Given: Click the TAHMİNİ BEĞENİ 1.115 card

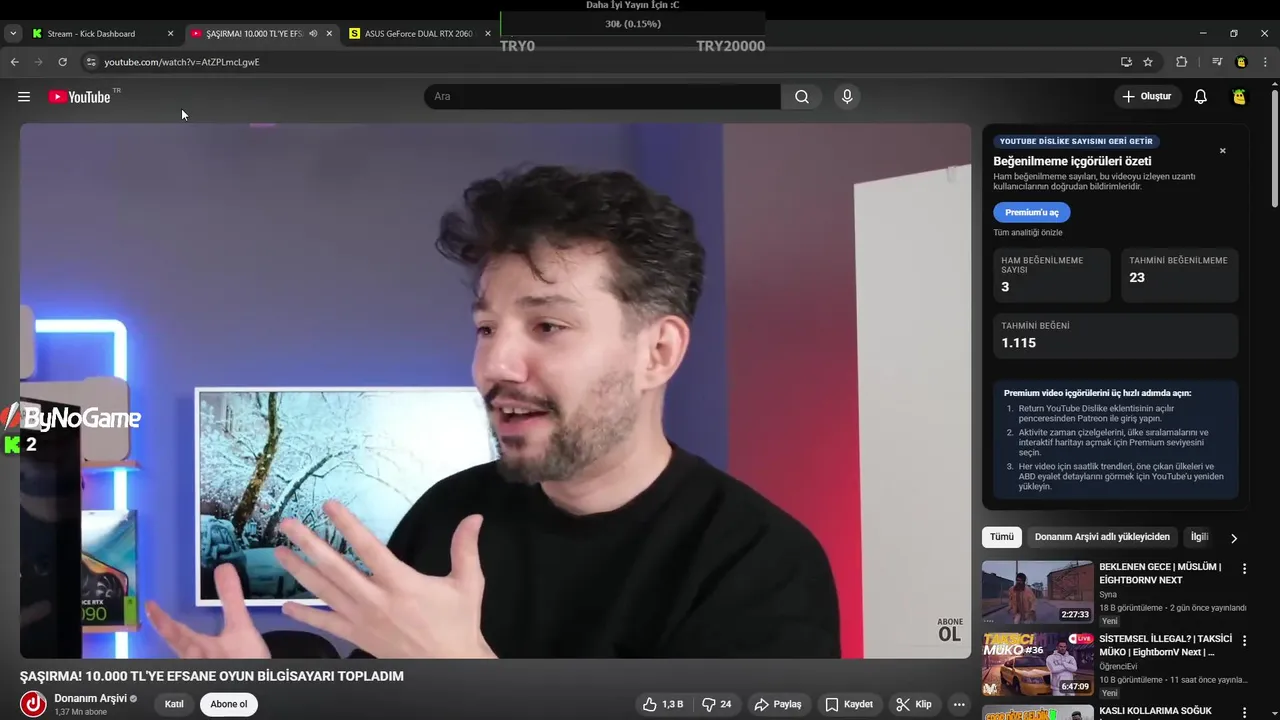Looking at the screenshot, I should click(x=1115, y=335).
